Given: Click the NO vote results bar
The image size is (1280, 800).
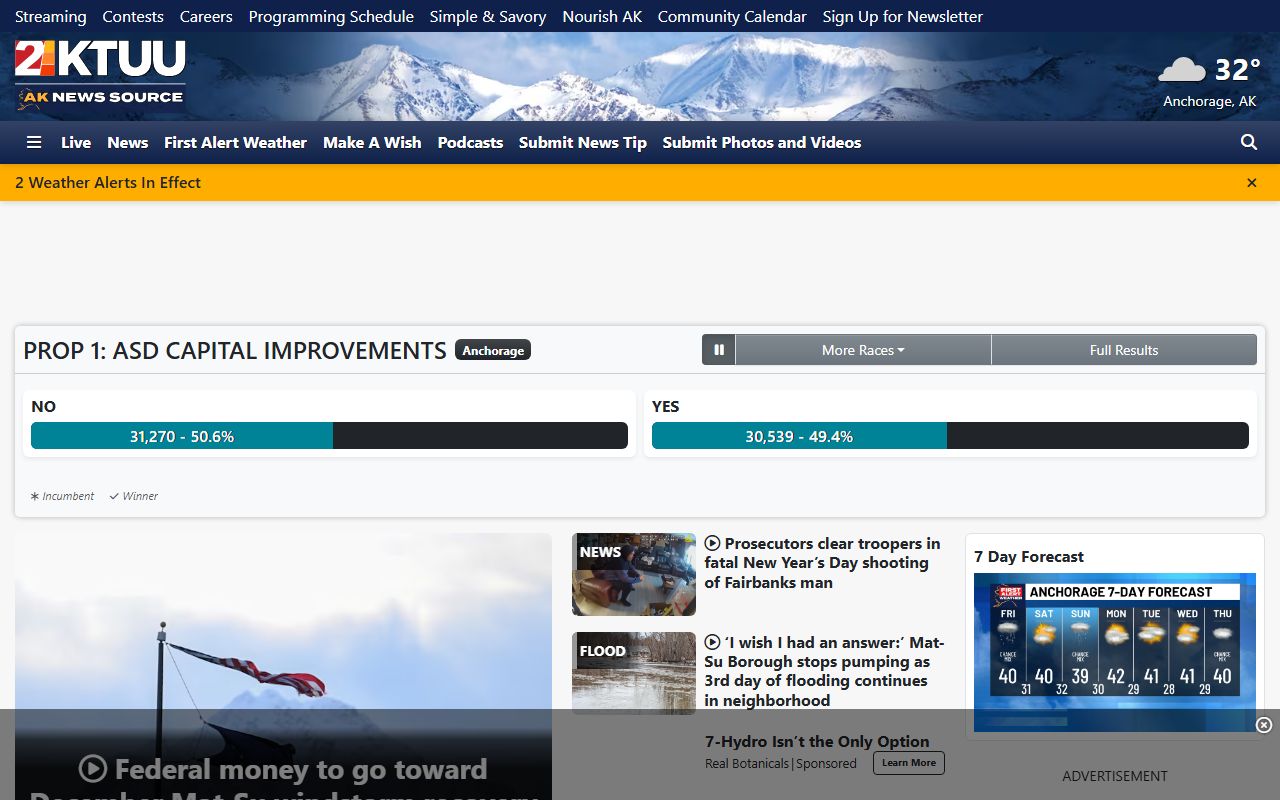Looking at the screenshot, I should (x=329, y=436).
